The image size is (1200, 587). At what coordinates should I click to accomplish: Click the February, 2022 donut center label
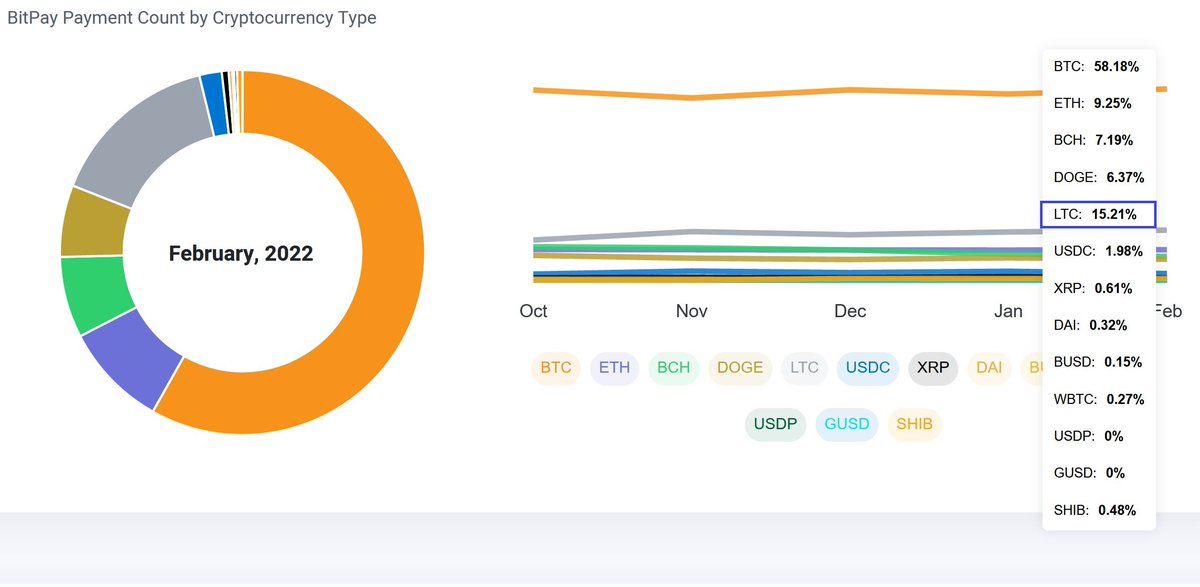coord(241,254)
